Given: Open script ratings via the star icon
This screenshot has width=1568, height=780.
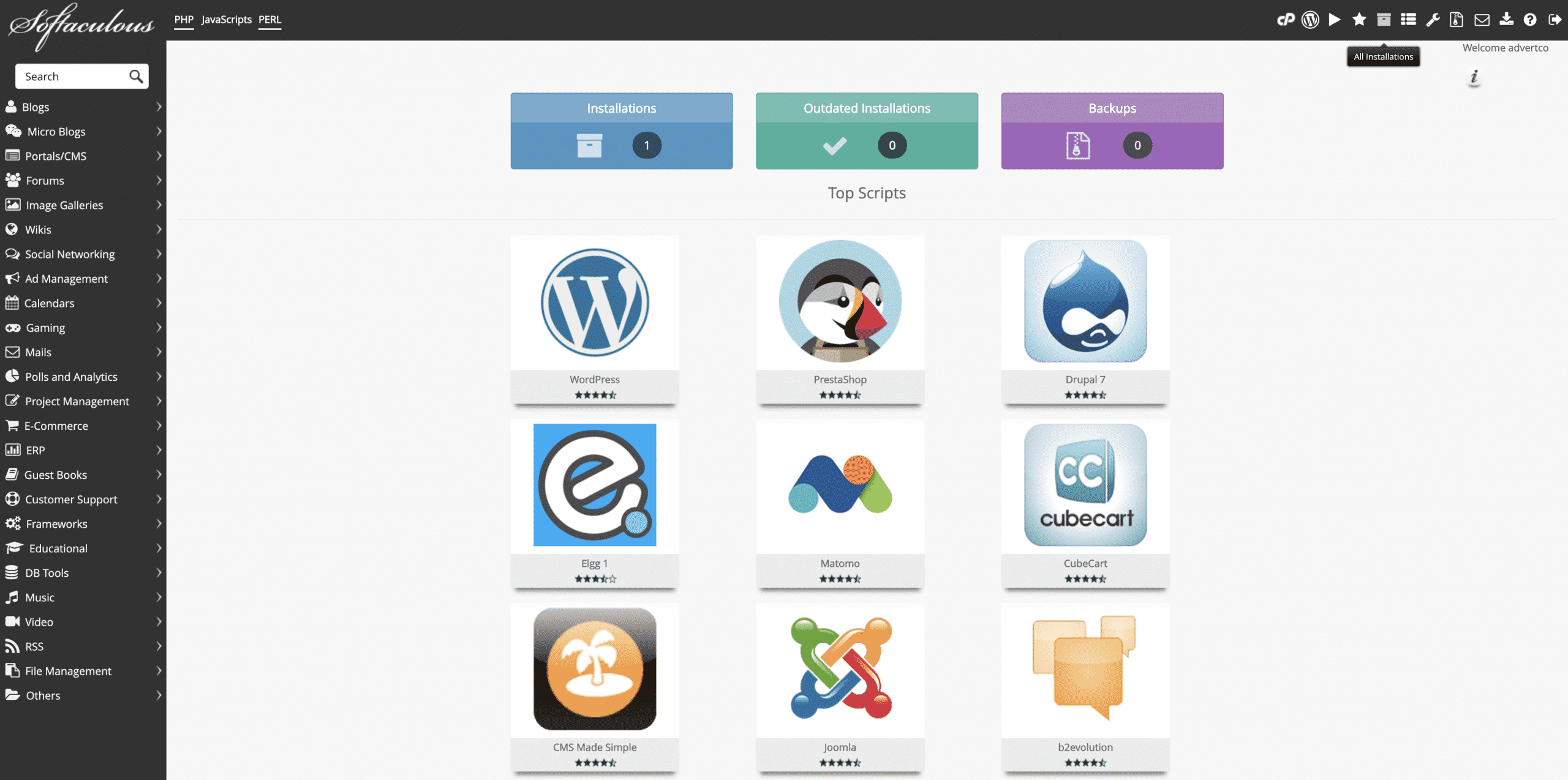Looking at the screenshot, I should [1359, 20].
